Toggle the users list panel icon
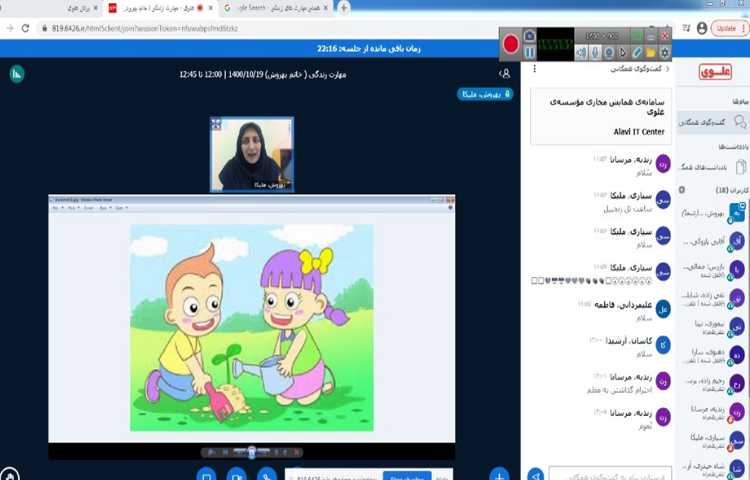 pyautogui.click(x=505, y=74)
